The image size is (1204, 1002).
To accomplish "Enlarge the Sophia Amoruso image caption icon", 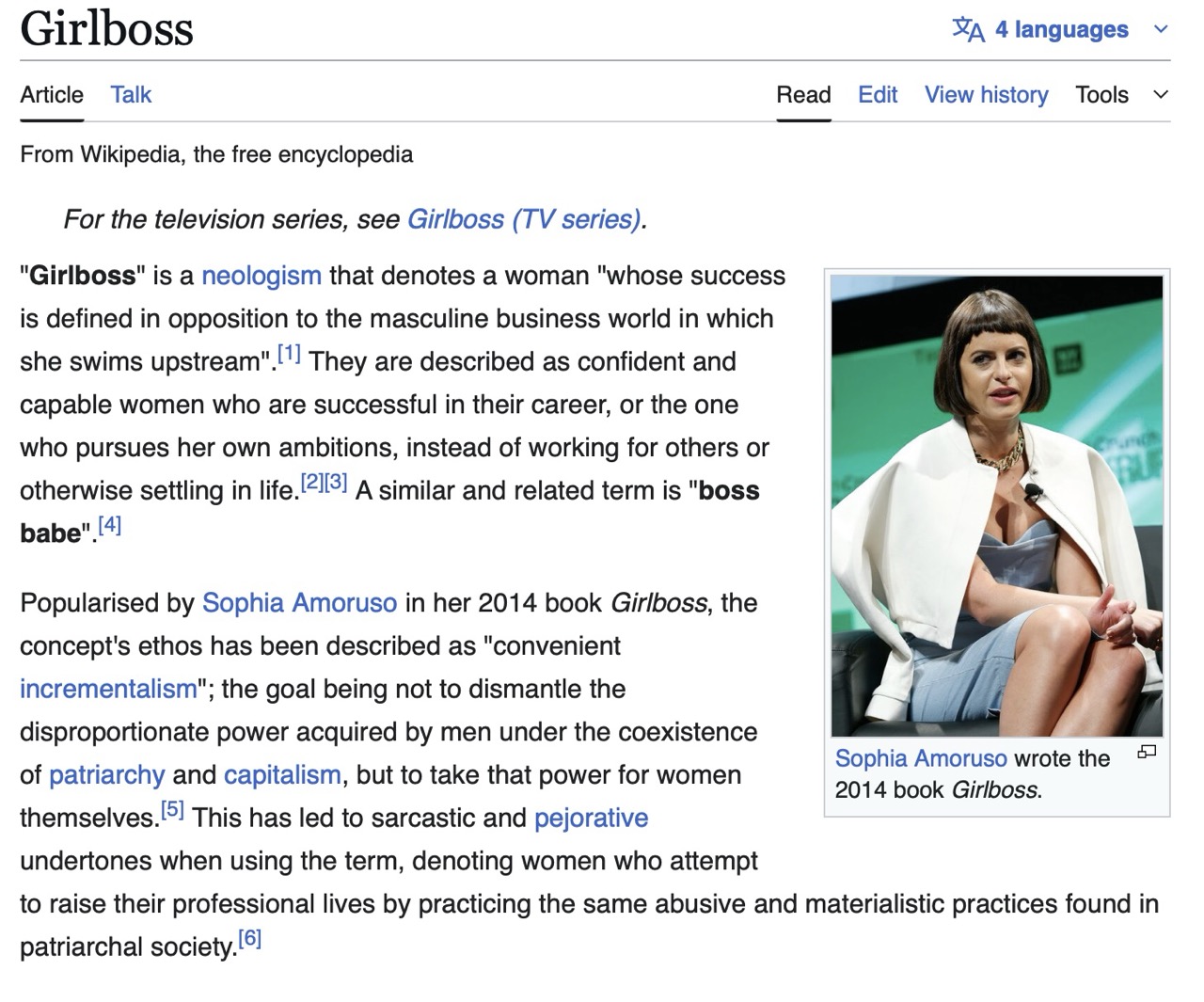I will [x=1147, y=752].
